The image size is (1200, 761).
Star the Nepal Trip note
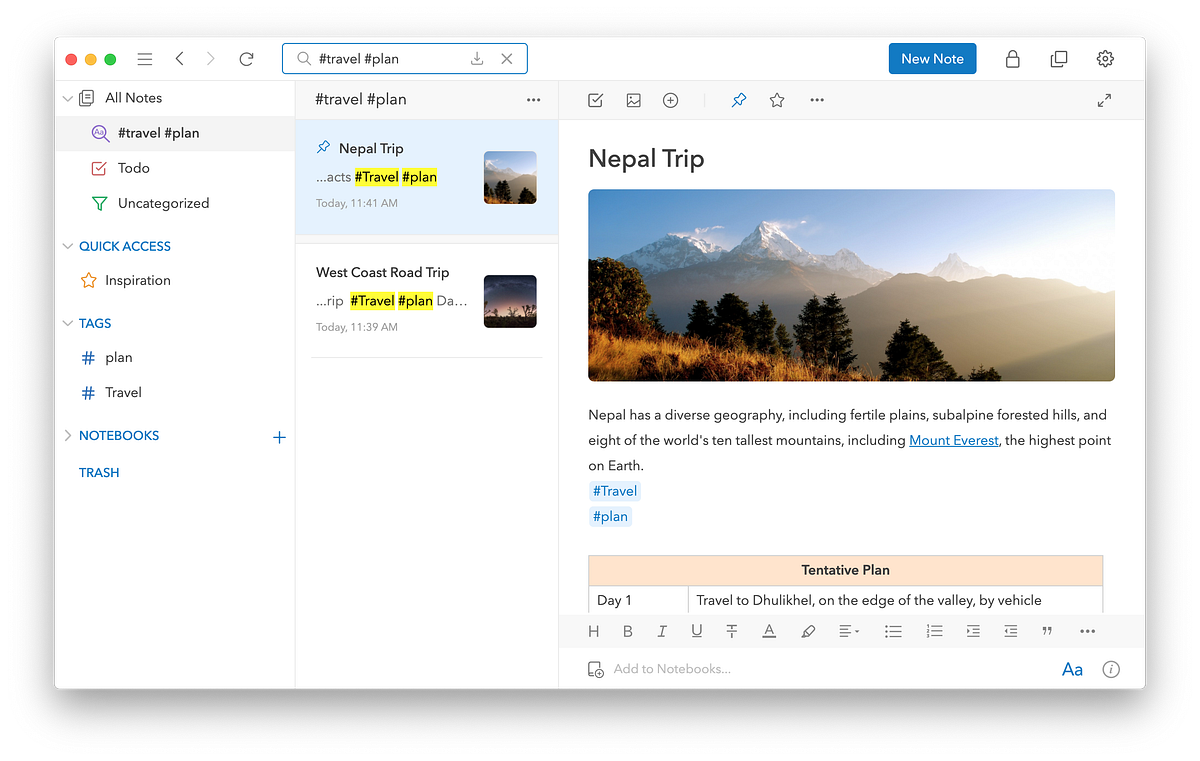pyautogui.click(x=777, y=100)
